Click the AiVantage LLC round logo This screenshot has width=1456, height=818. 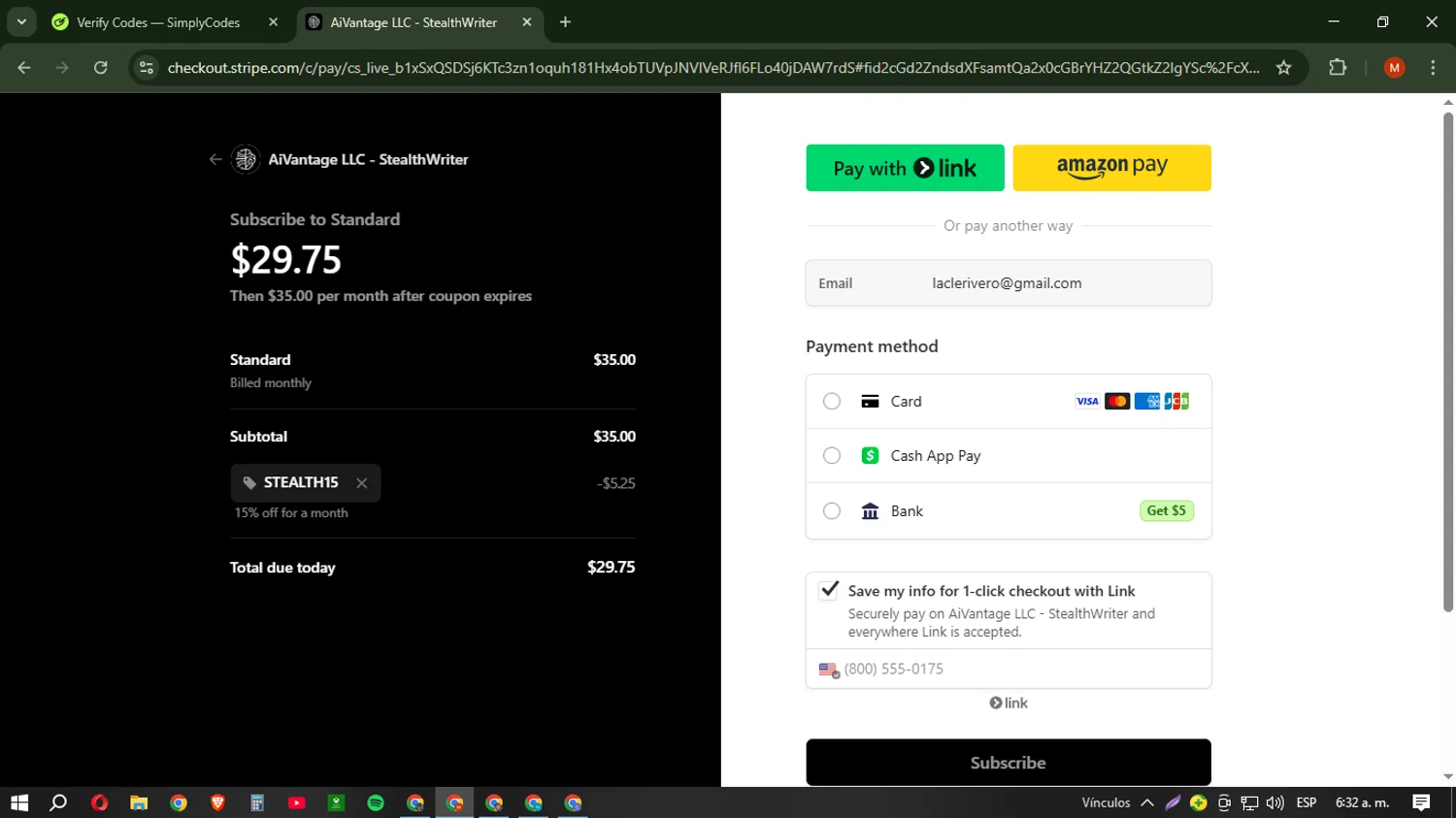click(246, 159)
